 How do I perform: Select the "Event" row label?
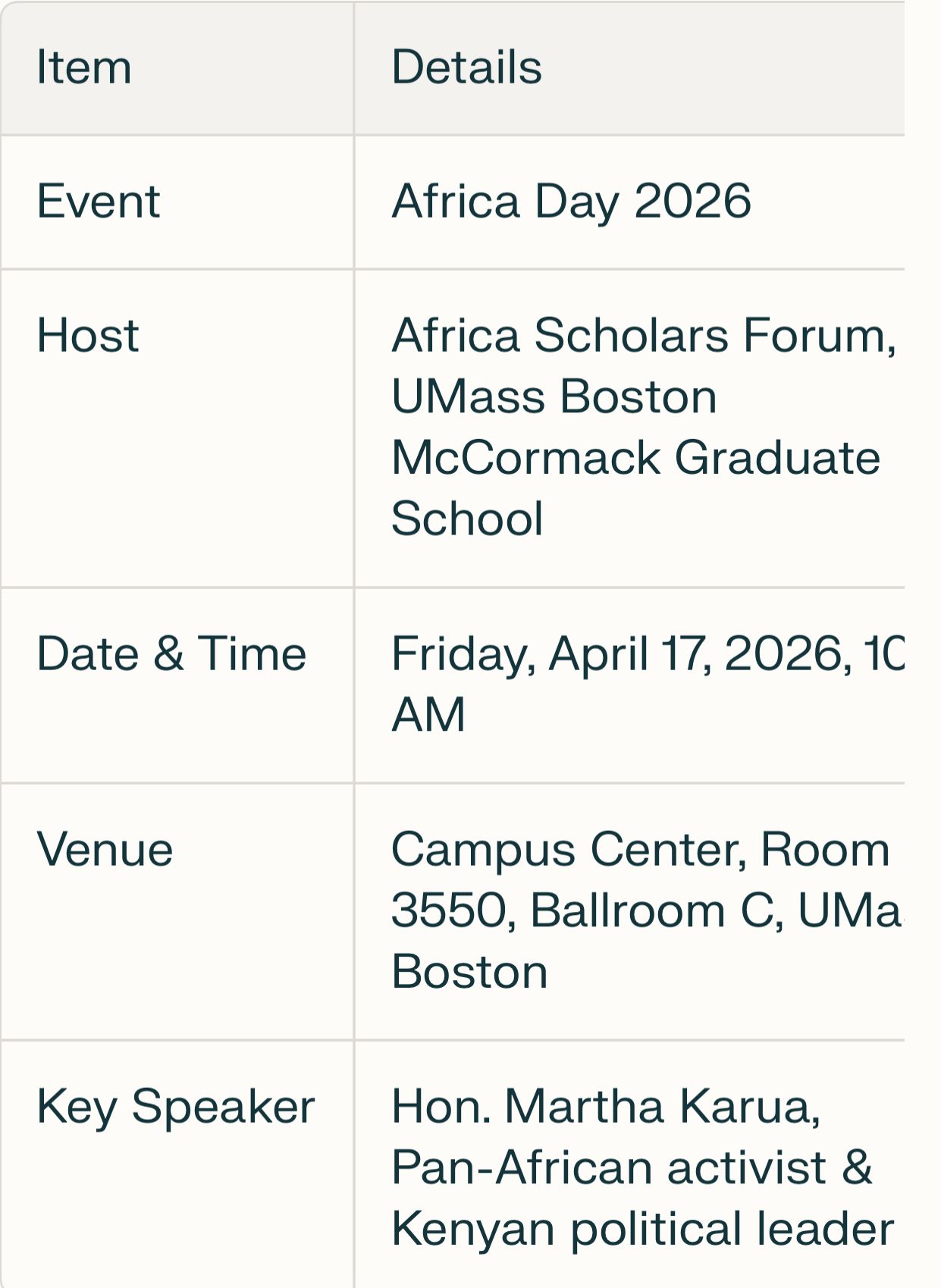99,202
